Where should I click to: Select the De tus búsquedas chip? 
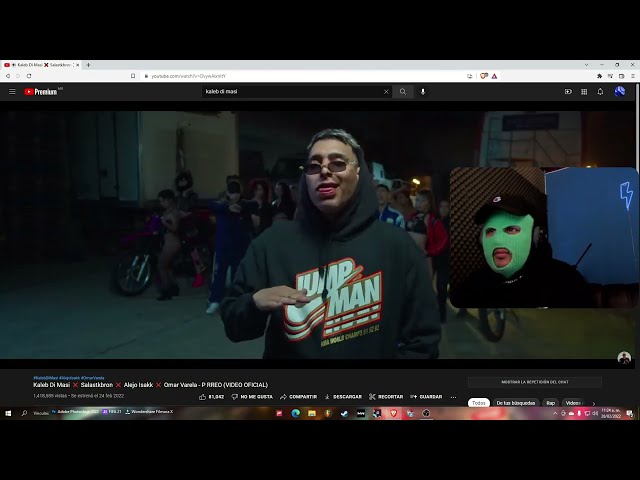[516, 403]
